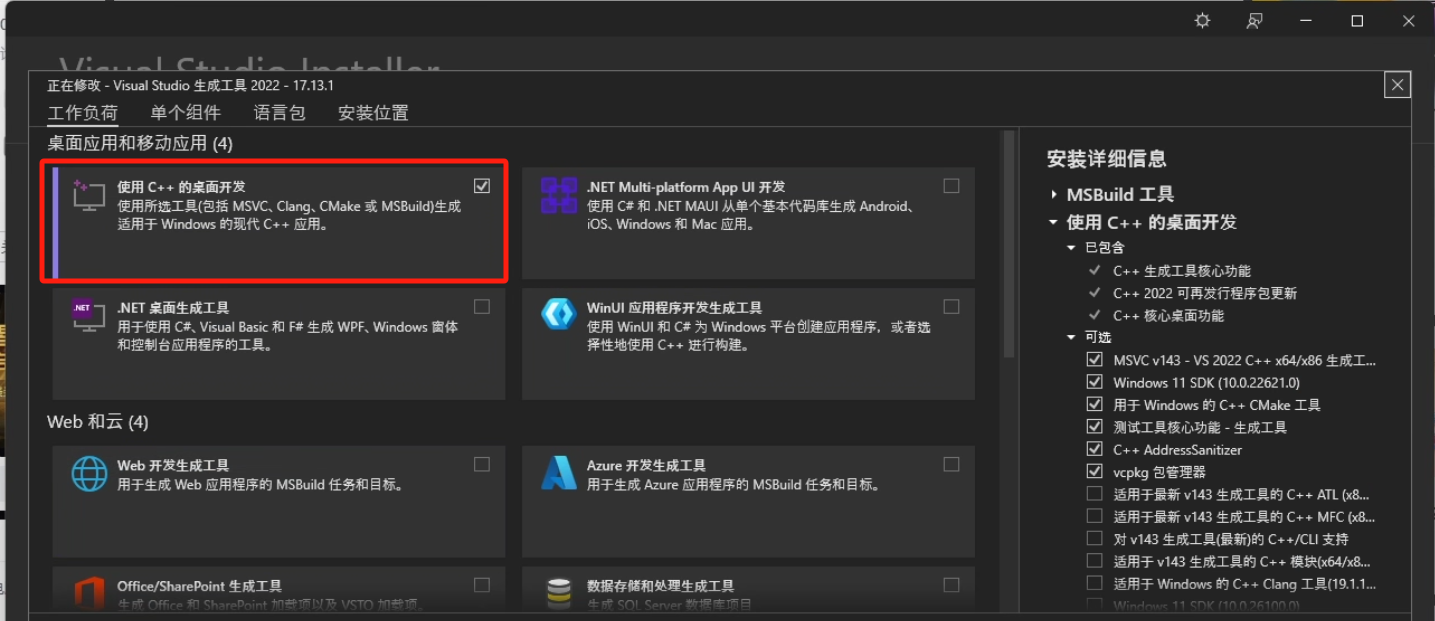Click the workloads list vertical scrollbar

click(x=1009, y=245)
